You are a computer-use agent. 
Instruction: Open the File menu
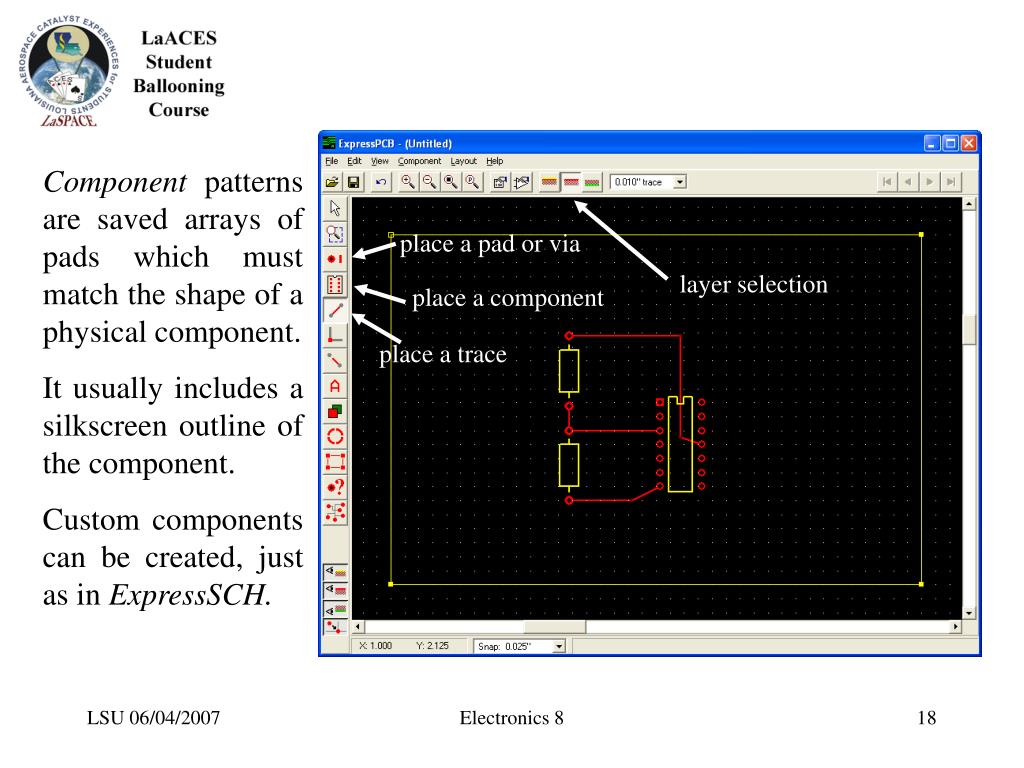click(332, 161)
